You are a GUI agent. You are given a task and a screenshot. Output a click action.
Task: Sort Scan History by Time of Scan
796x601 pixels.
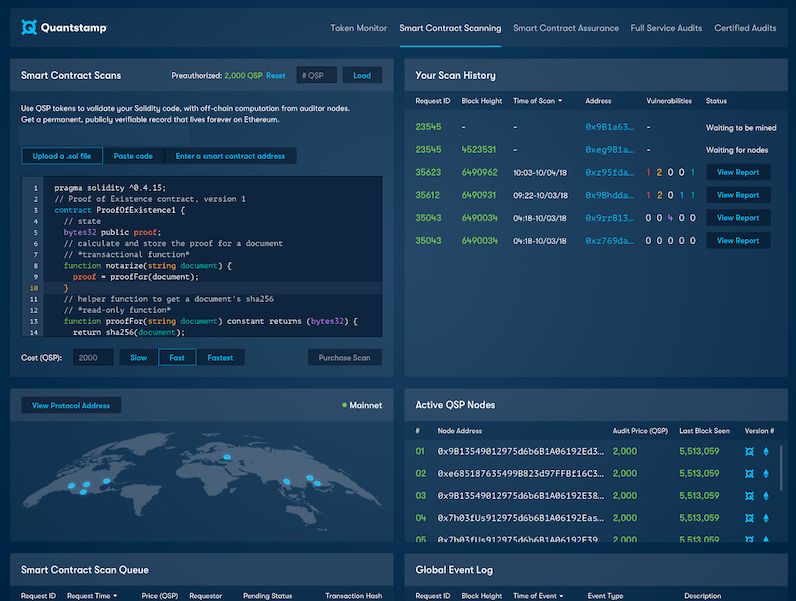(x=538, y=101)
